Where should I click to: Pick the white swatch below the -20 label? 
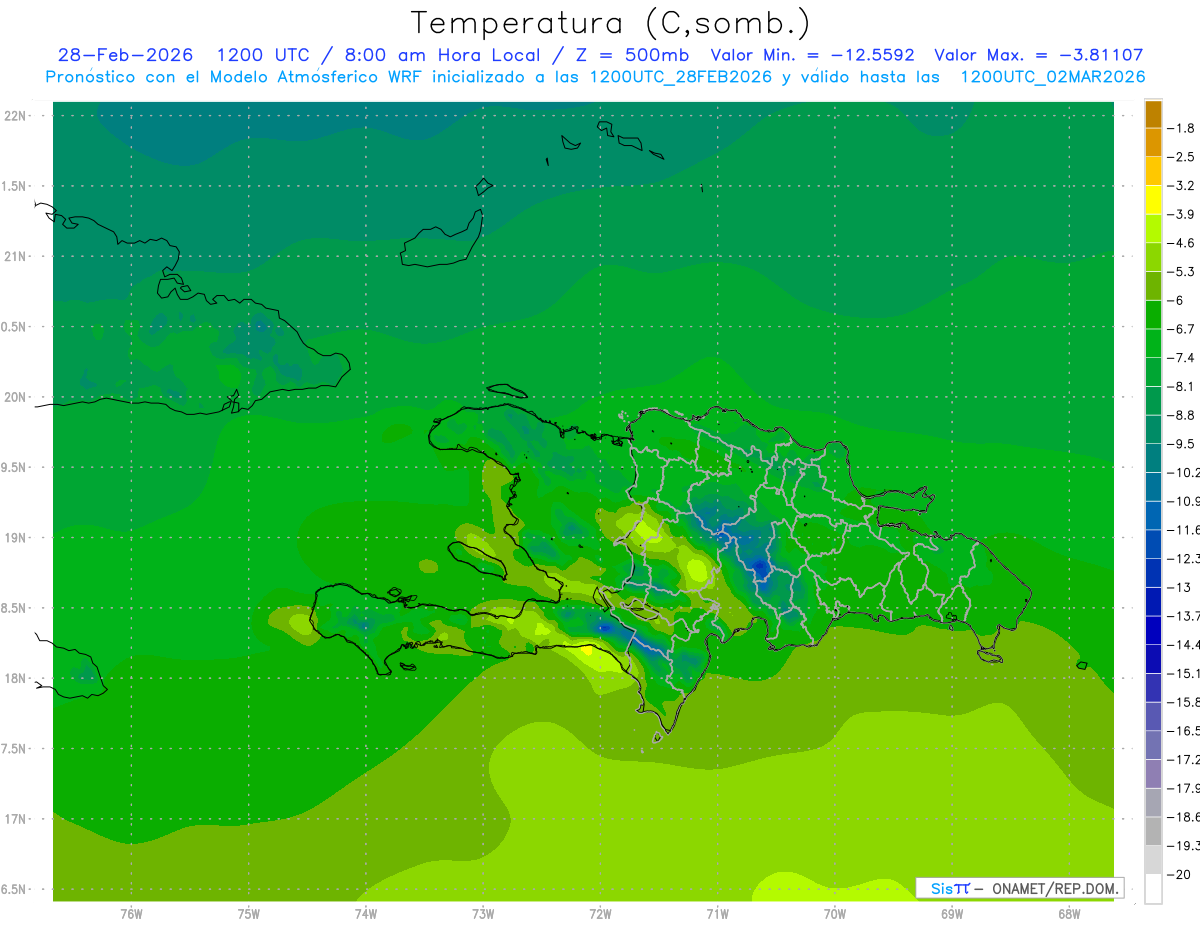(x=1153, y=888)
